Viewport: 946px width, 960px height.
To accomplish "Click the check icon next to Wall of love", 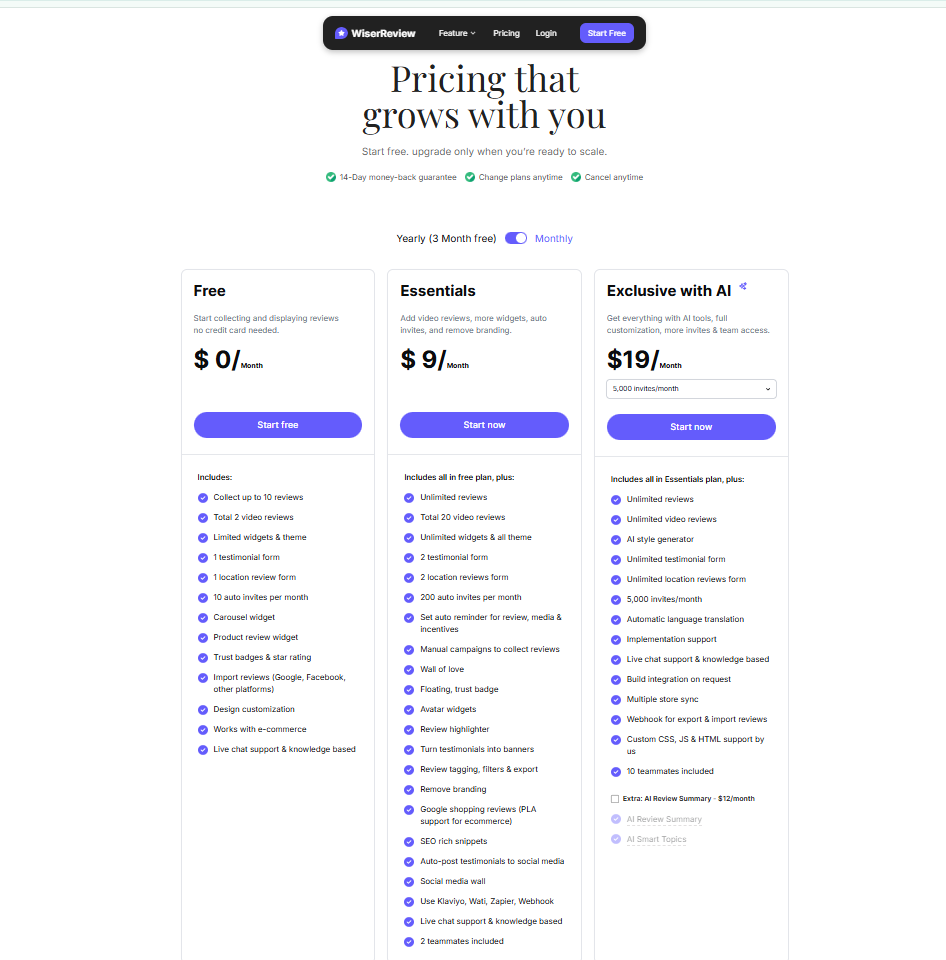I will (408, 669).
